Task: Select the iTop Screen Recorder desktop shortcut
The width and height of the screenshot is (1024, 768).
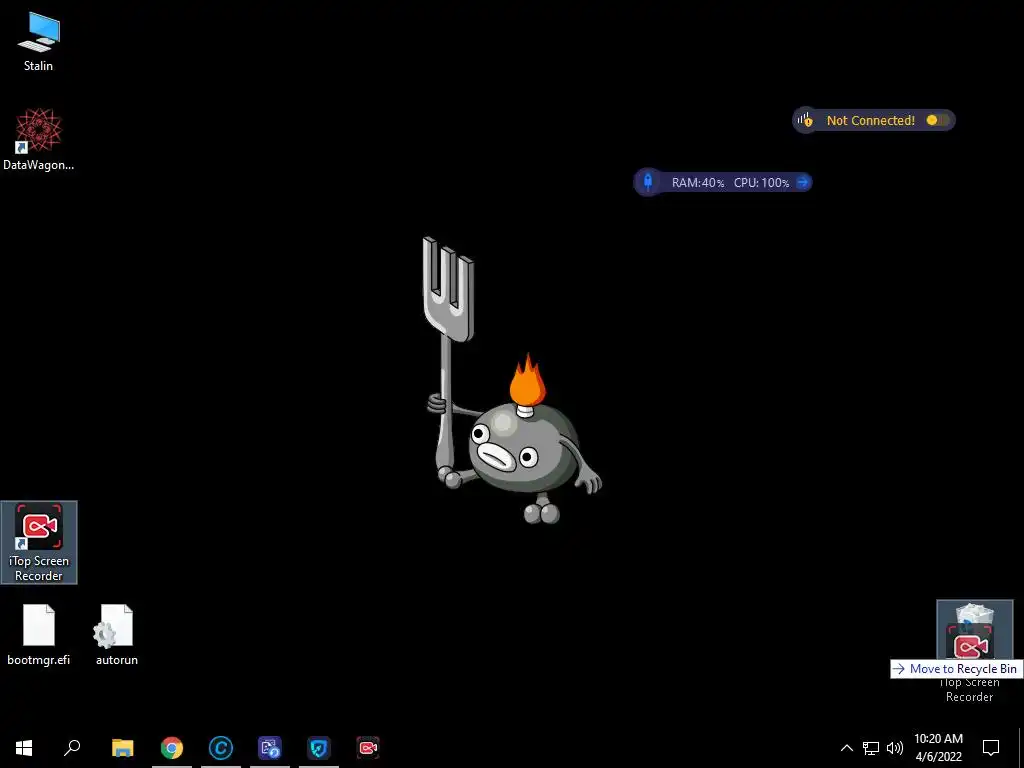Action: coord(39,542)
